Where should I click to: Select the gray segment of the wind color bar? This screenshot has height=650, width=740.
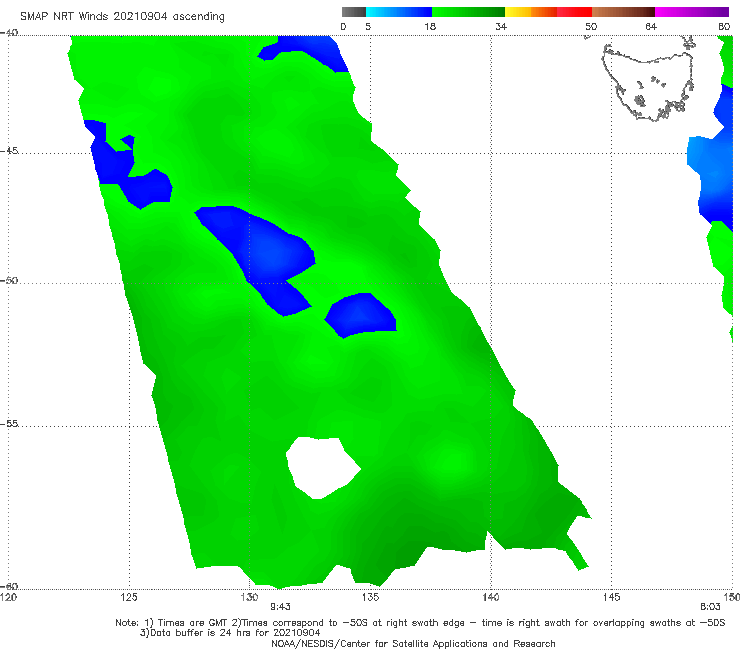coord(354,12)
